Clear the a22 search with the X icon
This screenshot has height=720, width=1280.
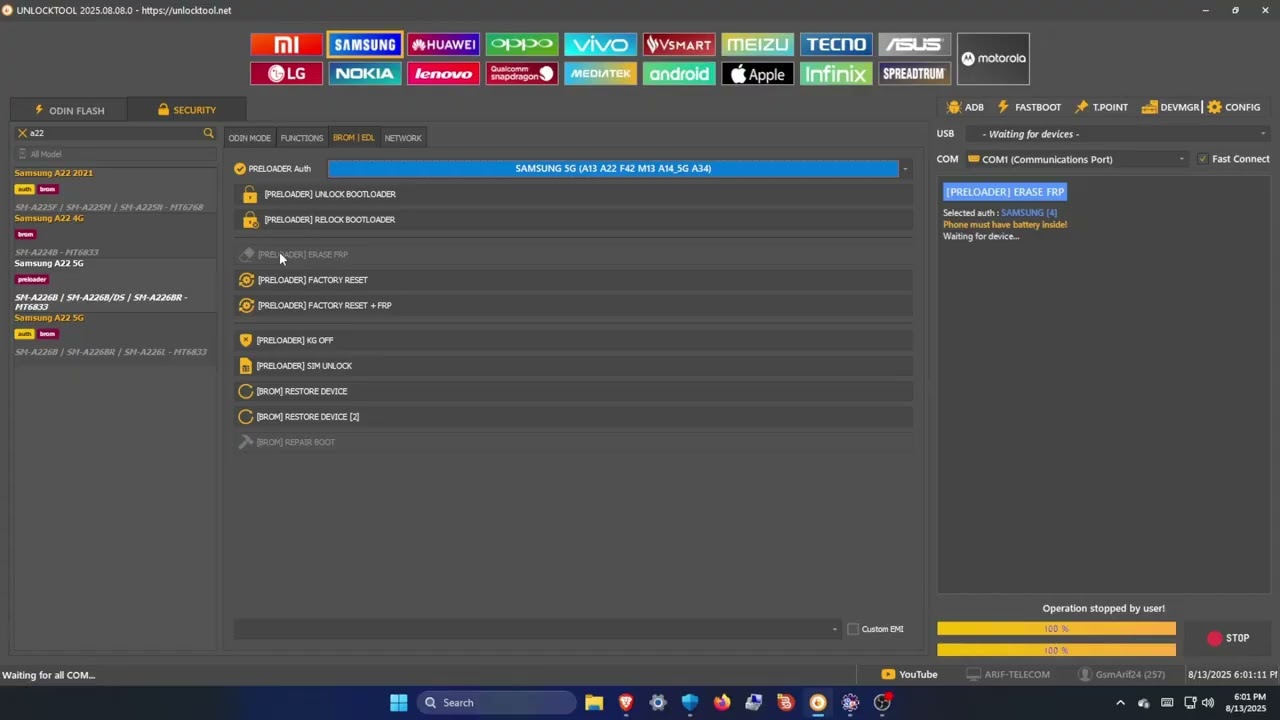(x=22, y=133)
